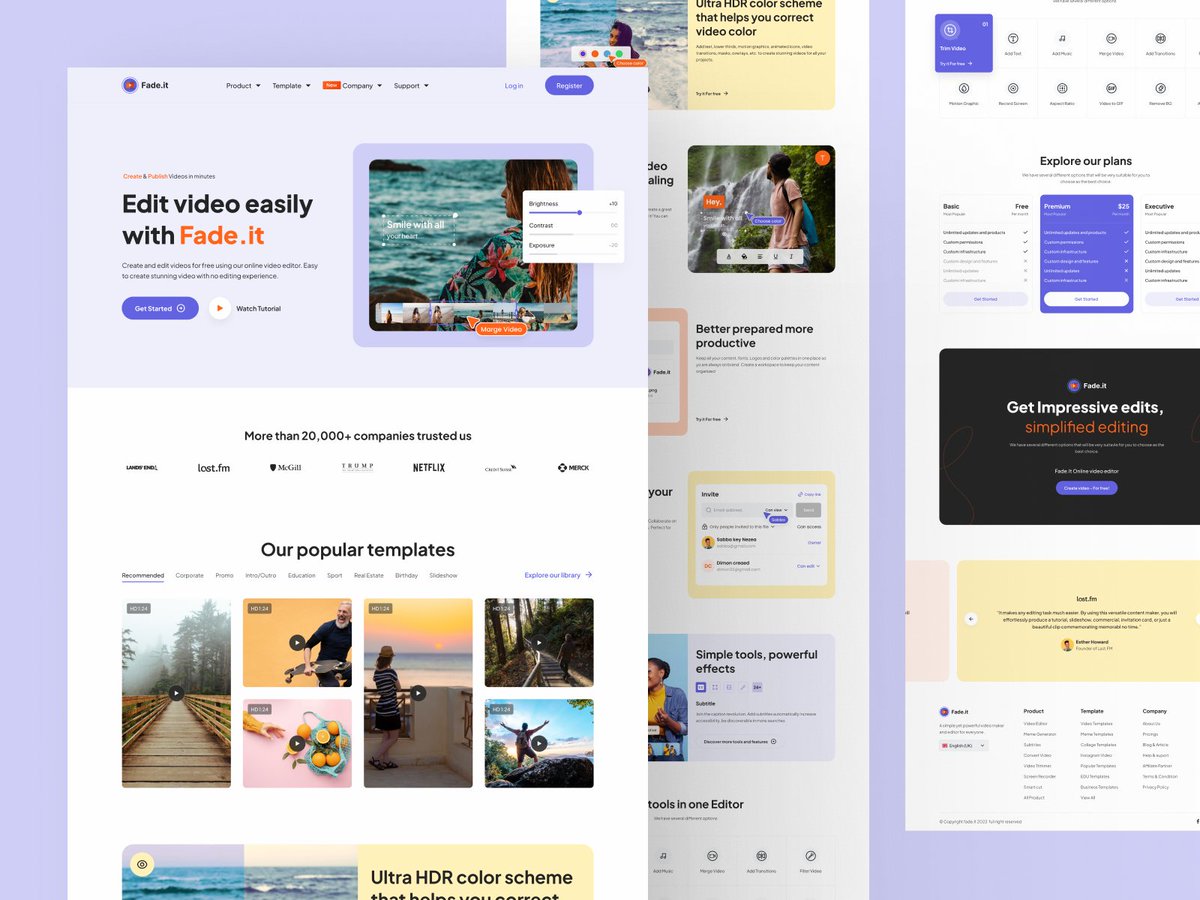This screenshot has width=1200, height=900.
Task: Click the Log in link
Action: (x=514, y=86)
